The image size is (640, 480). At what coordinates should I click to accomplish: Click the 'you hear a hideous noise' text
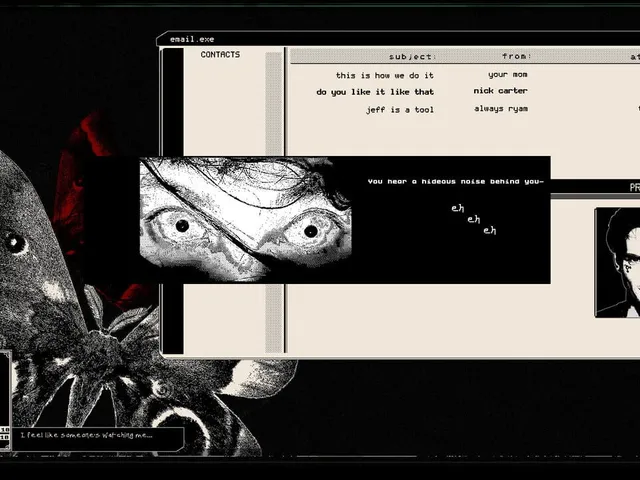click(456, 182)
